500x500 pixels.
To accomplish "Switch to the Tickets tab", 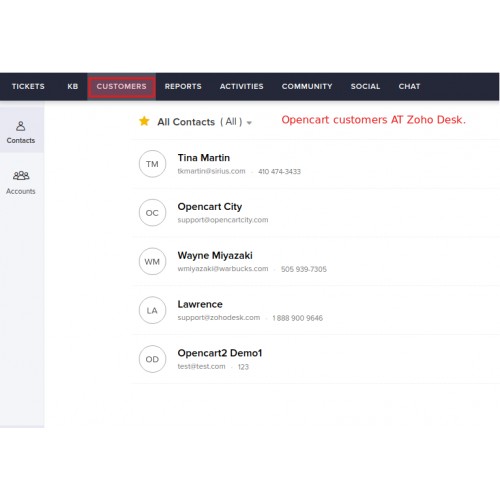I will click(x=28, y=86).
